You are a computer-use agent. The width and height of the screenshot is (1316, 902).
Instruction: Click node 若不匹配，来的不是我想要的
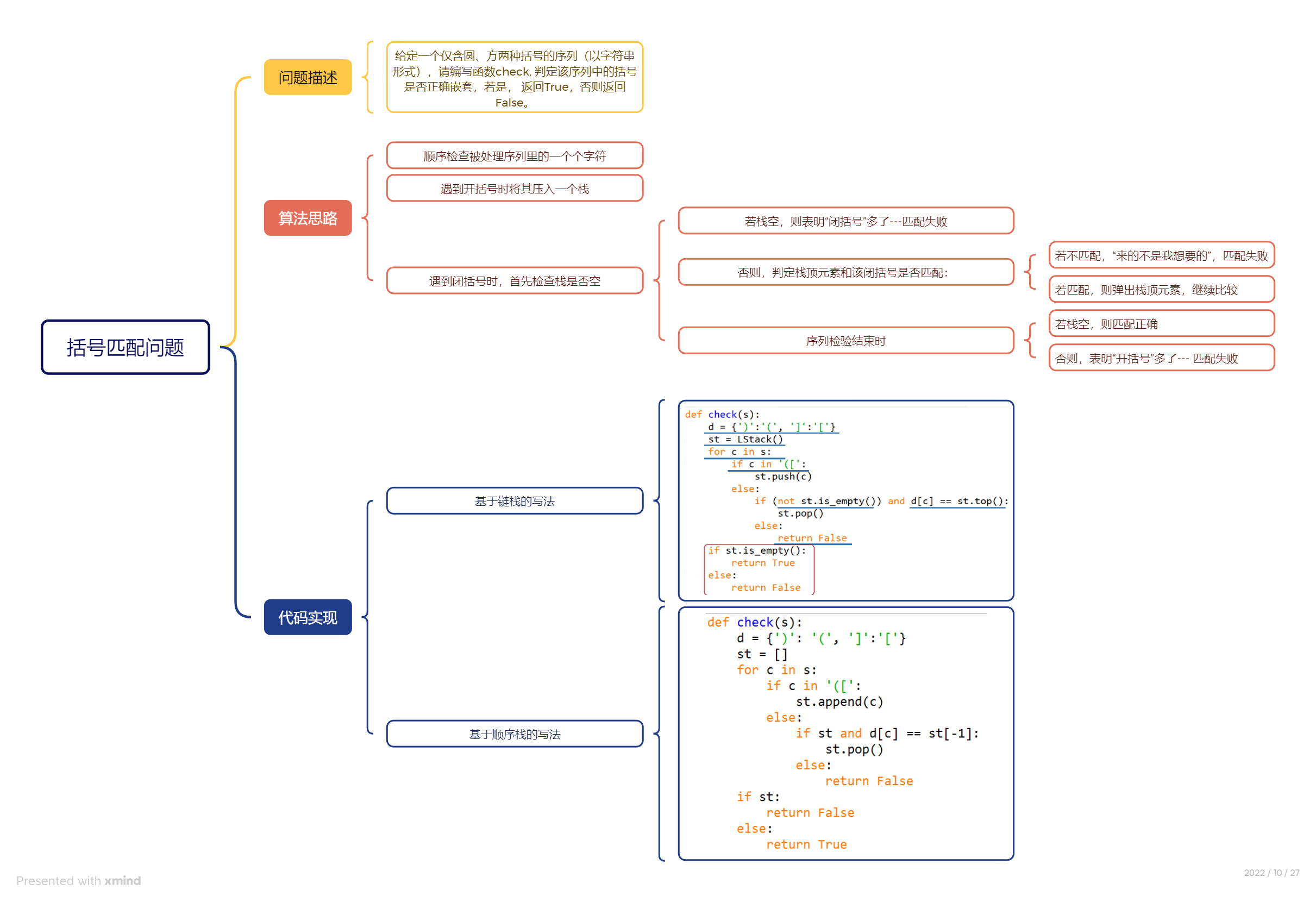tap(1161, 255)
